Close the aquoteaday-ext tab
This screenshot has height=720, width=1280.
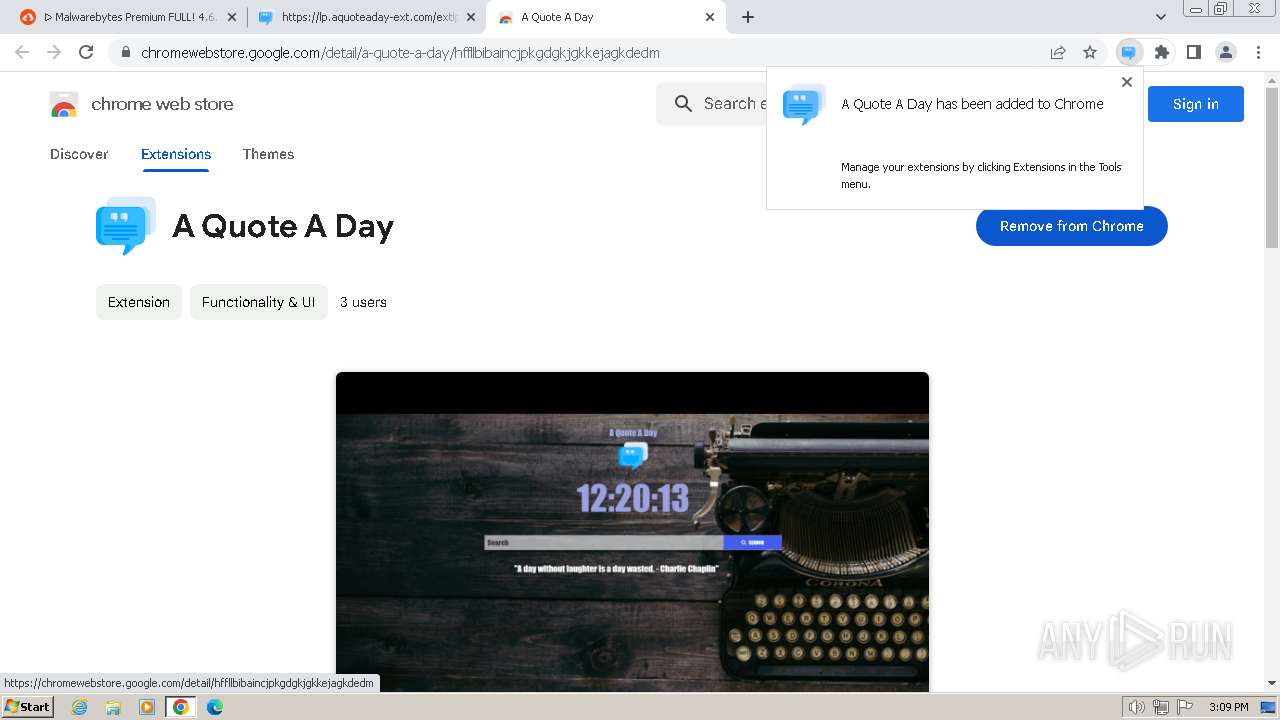(x=471, y=17)
